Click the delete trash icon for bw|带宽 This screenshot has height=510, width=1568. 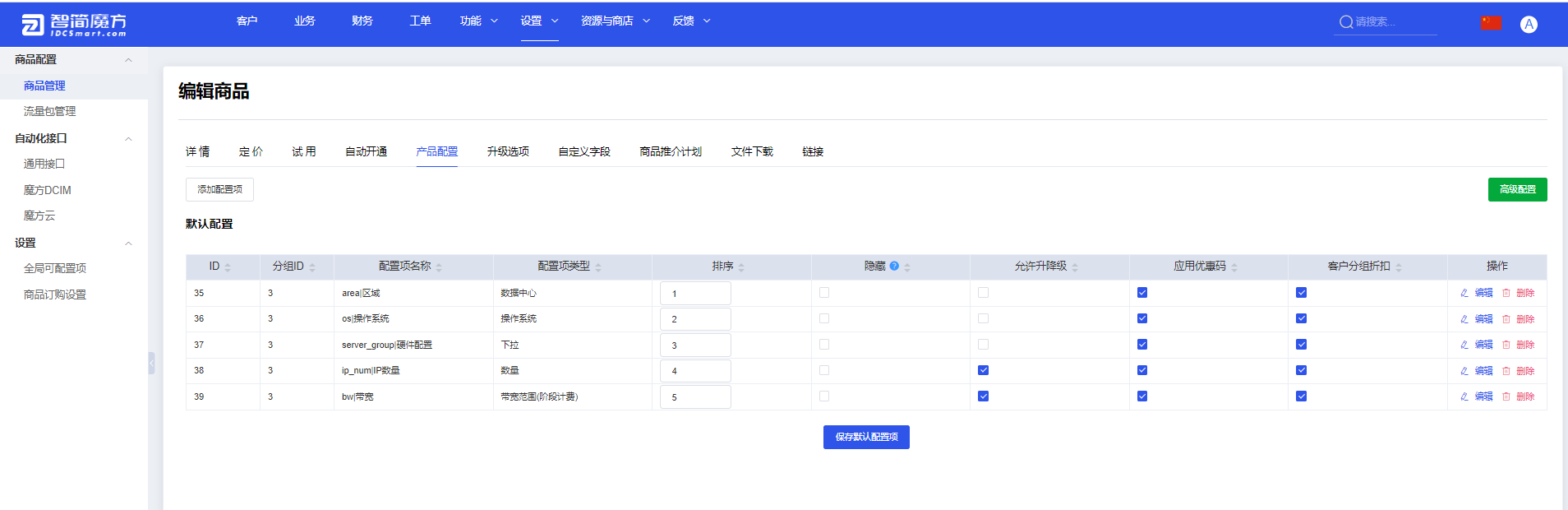point(1506,396)
